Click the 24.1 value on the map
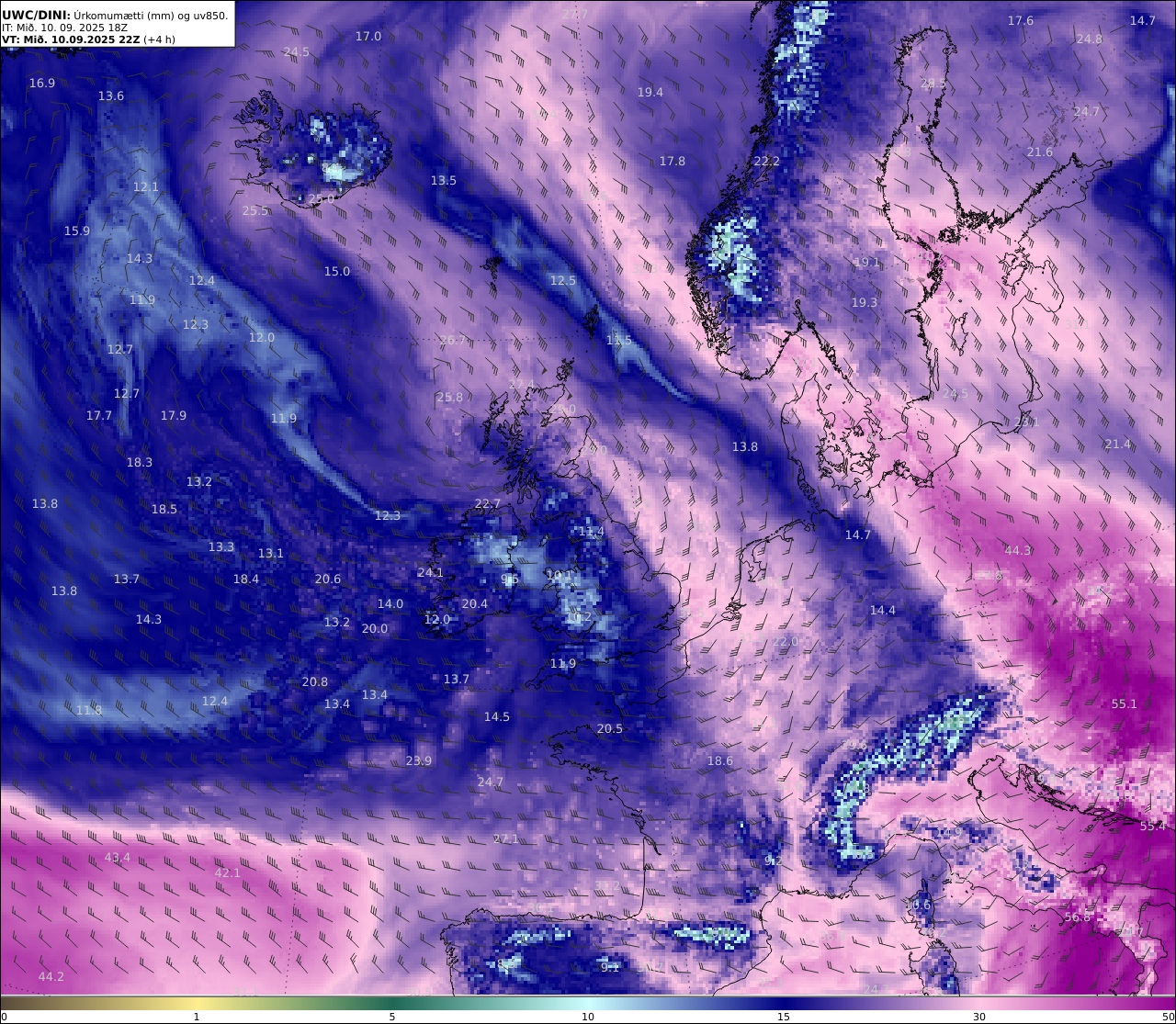 (431, 573)
